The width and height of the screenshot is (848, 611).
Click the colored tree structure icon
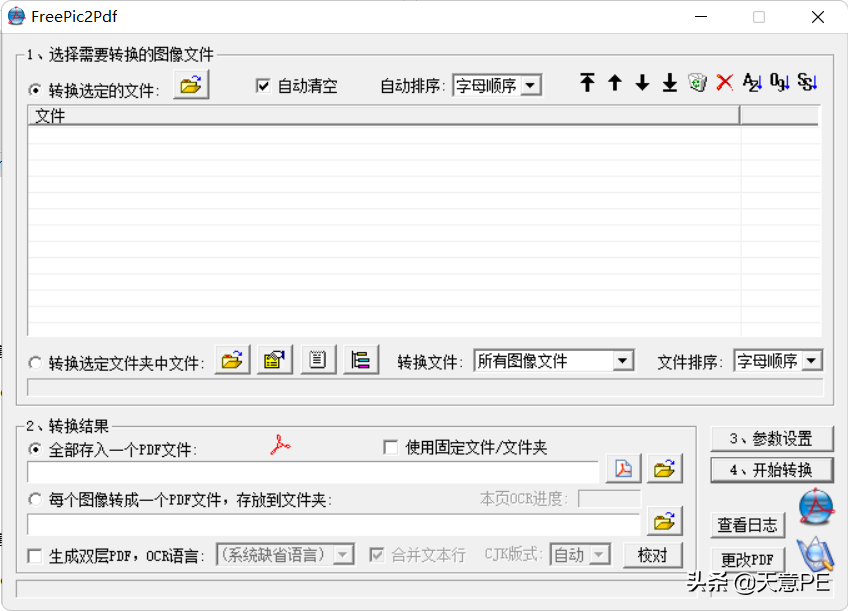click(361, 360)
